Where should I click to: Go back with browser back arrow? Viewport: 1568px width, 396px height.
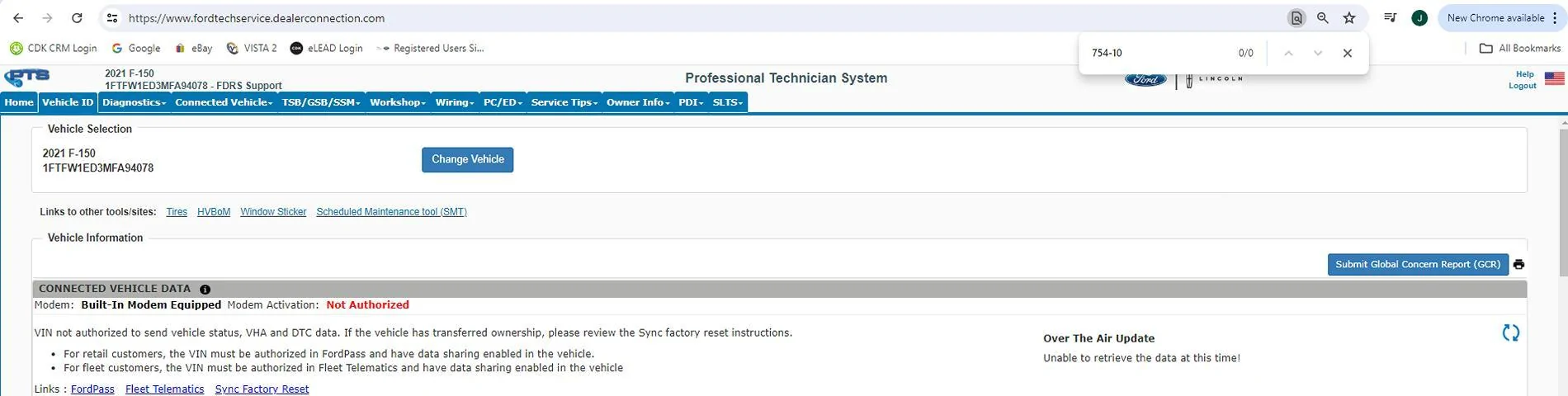[x=18, y=18]
